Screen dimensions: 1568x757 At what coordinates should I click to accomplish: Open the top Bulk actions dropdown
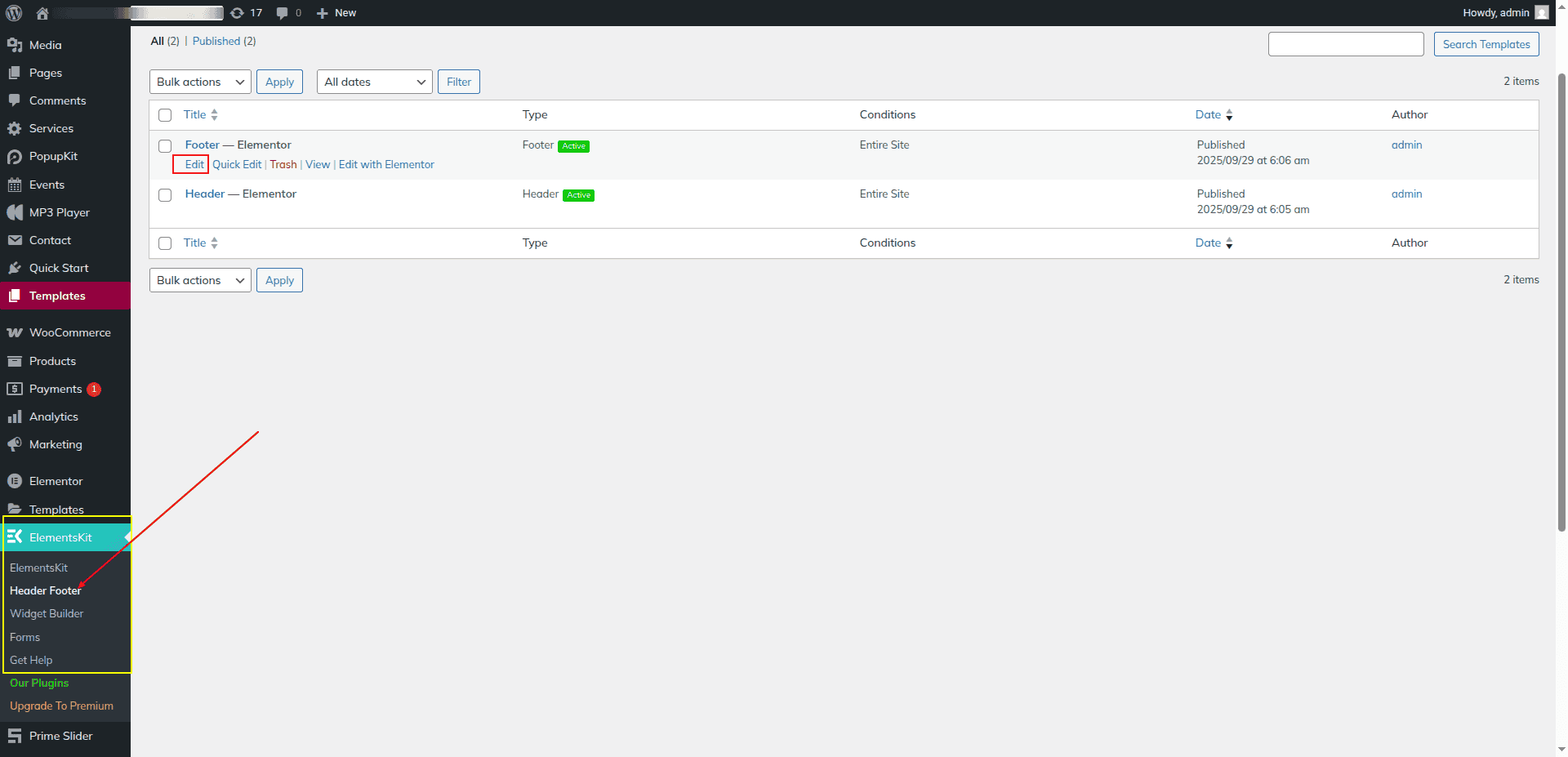coord(200,82)
